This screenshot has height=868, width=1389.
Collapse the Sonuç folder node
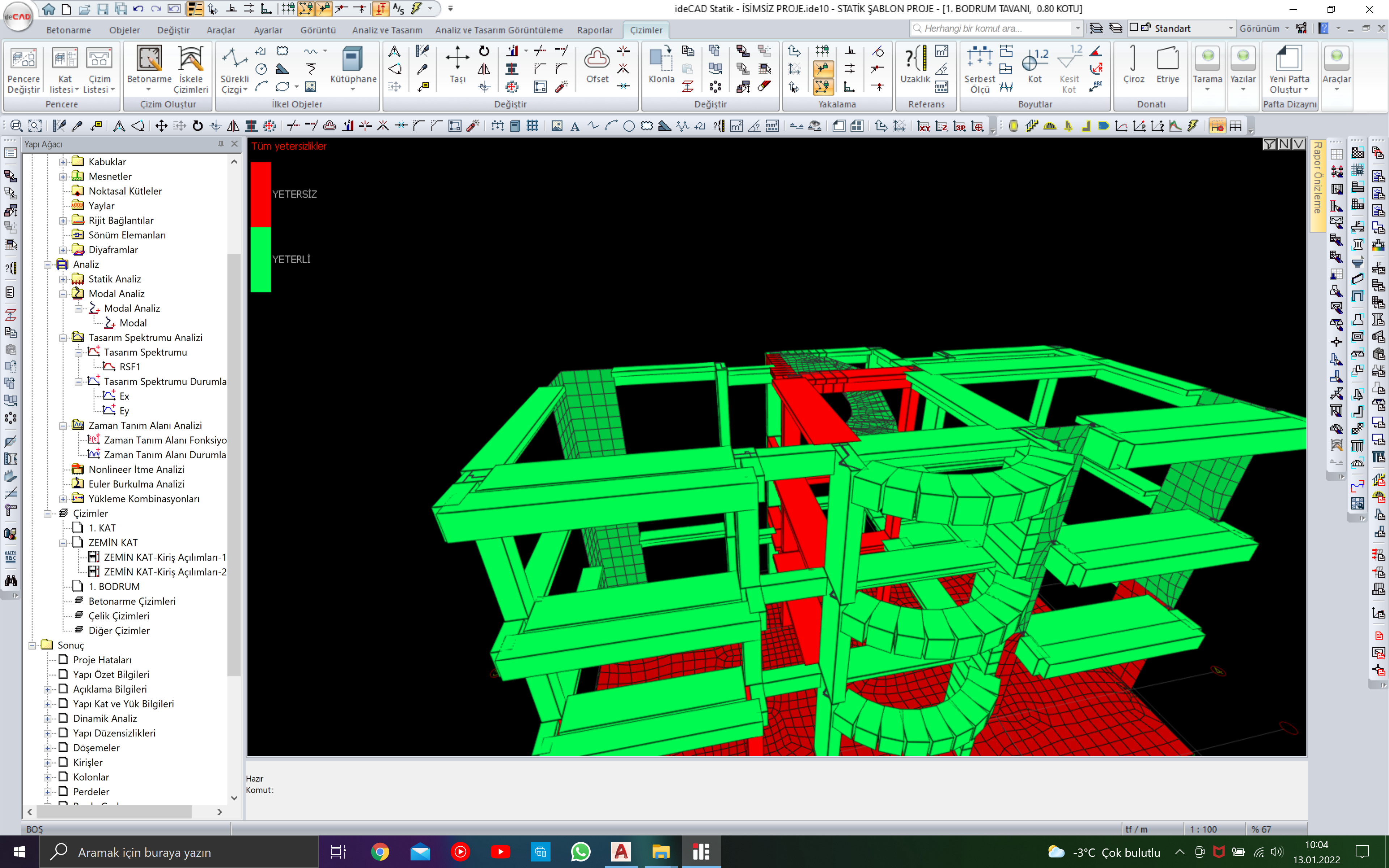[x=32, y=645]
